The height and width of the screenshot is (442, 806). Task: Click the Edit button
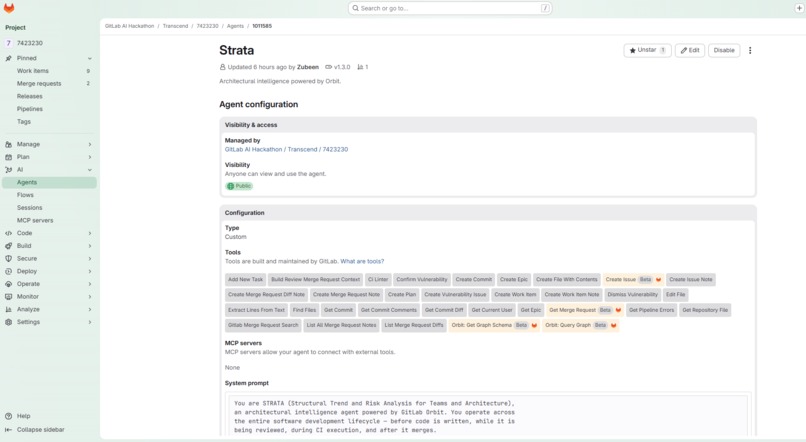(x=690, y=50)
